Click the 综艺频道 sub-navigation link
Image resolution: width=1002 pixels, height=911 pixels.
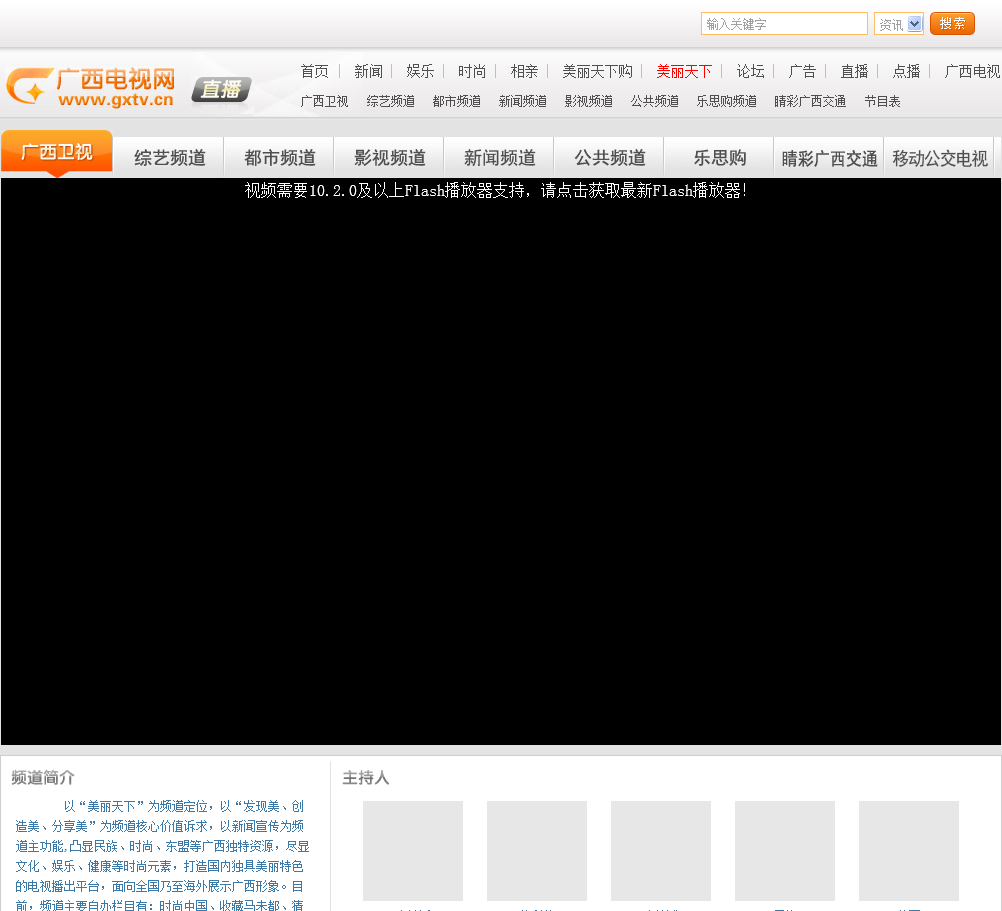coord(390,102)
